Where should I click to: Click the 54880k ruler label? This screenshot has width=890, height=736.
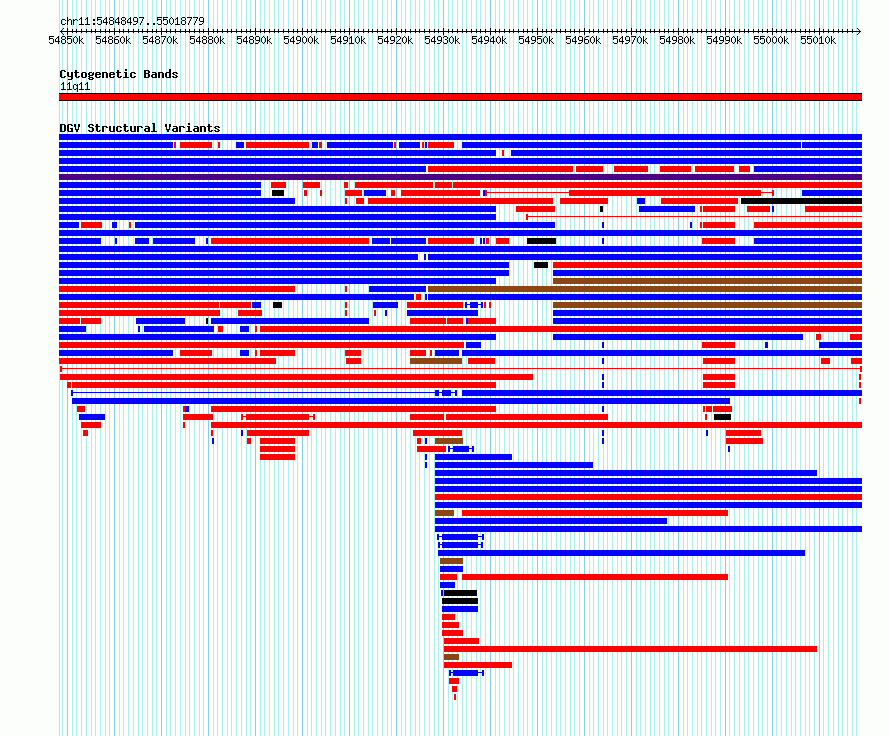click(x=207, y=40)
